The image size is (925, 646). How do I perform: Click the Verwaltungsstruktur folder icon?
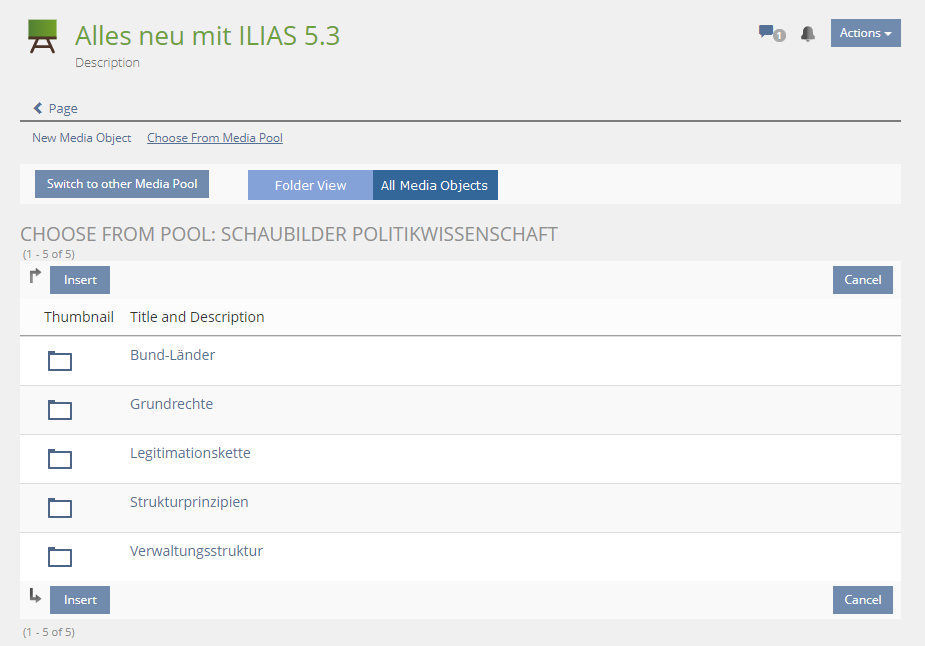[60, 557]
